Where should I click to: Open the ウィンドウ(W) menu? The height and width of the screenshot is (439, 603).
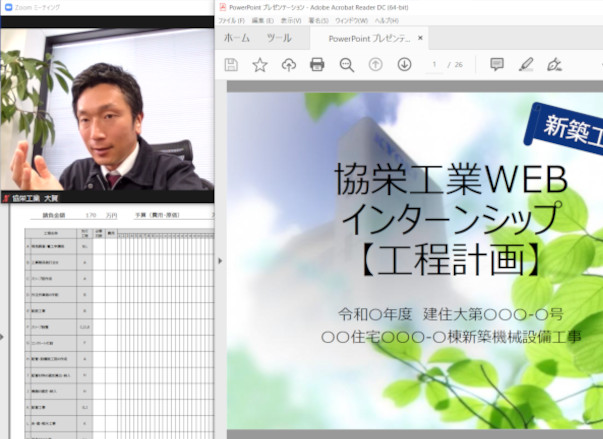[351, 20]
